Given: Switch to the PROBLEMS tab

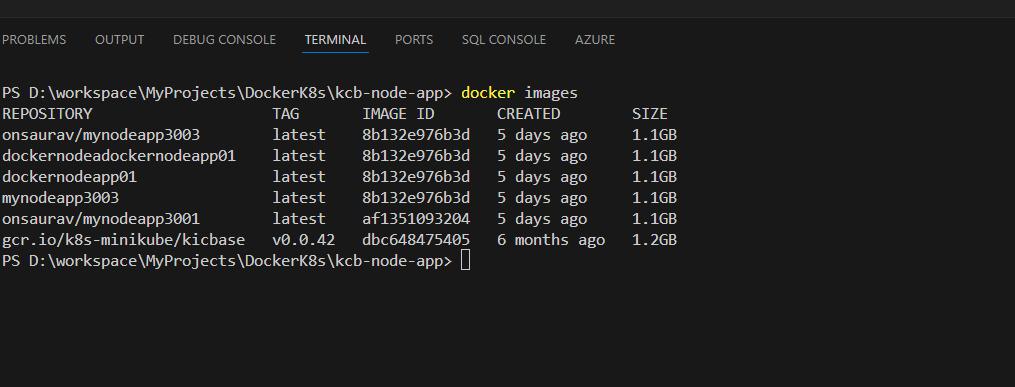Looking at the screenshot, I should pyautogui.click(x=34, y=39).
